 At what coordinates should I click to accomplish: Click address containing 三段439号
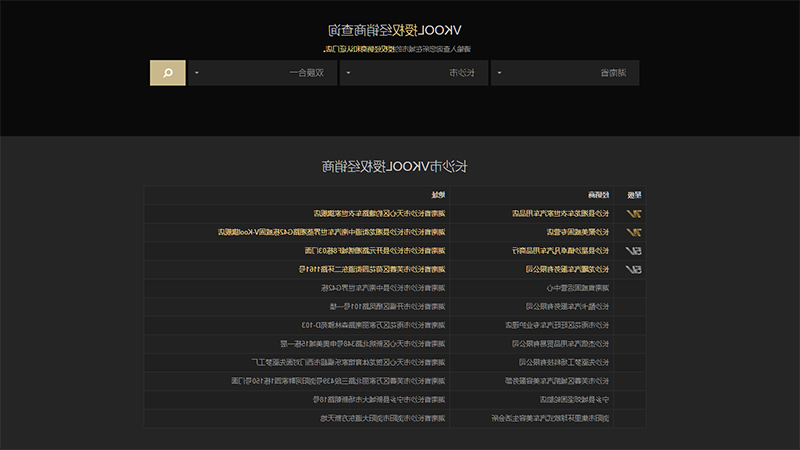(x=338, y=381)
